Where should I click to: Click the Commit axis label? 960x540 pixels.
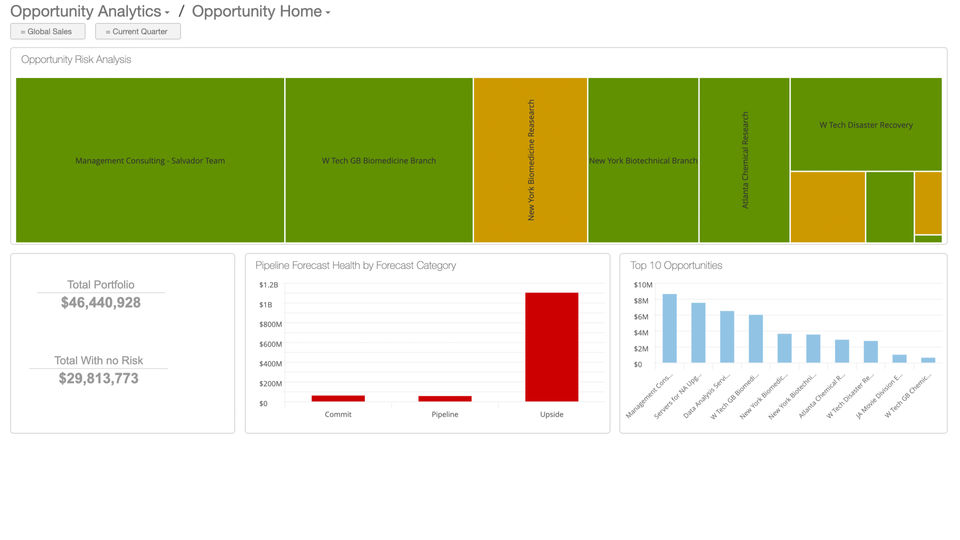tap(338, 414)
